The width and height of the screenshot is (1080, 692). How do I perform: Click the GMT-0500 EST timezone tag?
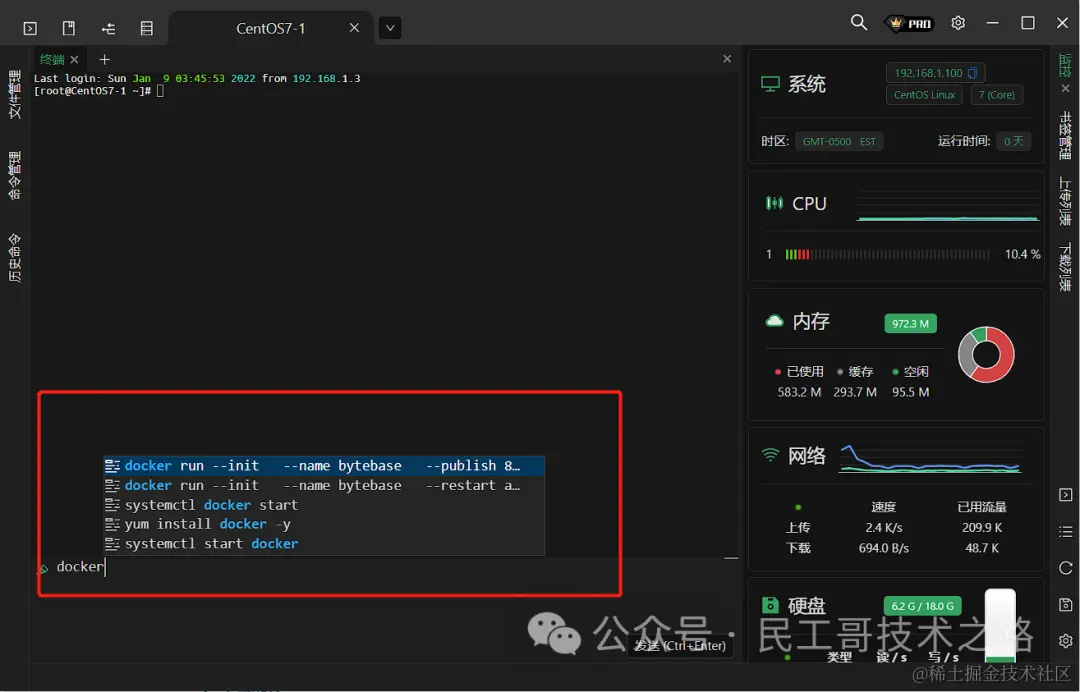[839, 142]
